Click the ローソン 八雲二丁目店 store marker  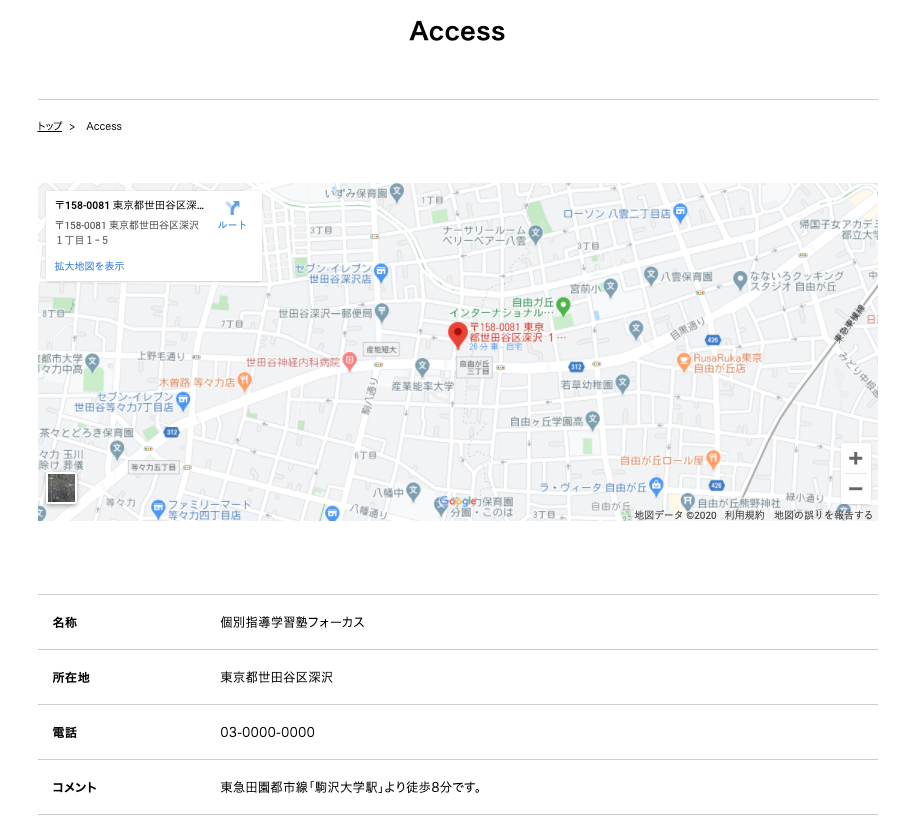[x=681, y=212]
